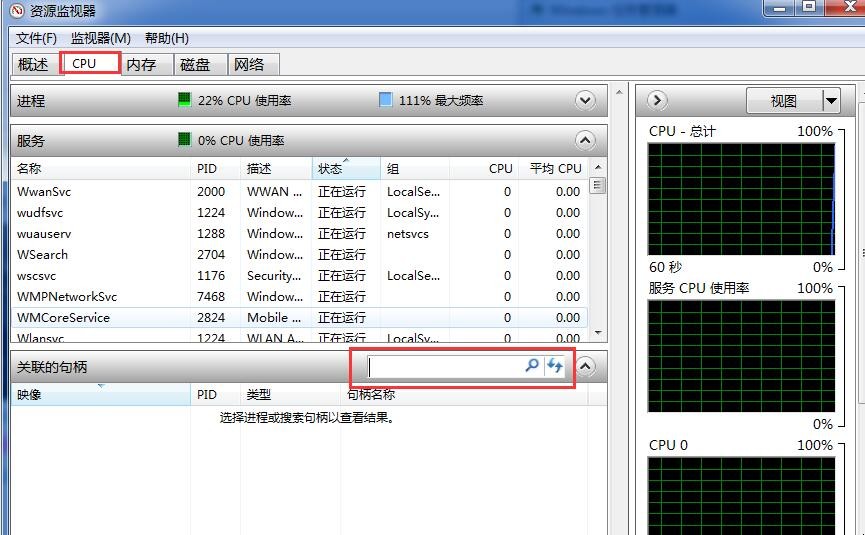Switch to the 内存 tab

pyautogui.click(x=141, y=64)
